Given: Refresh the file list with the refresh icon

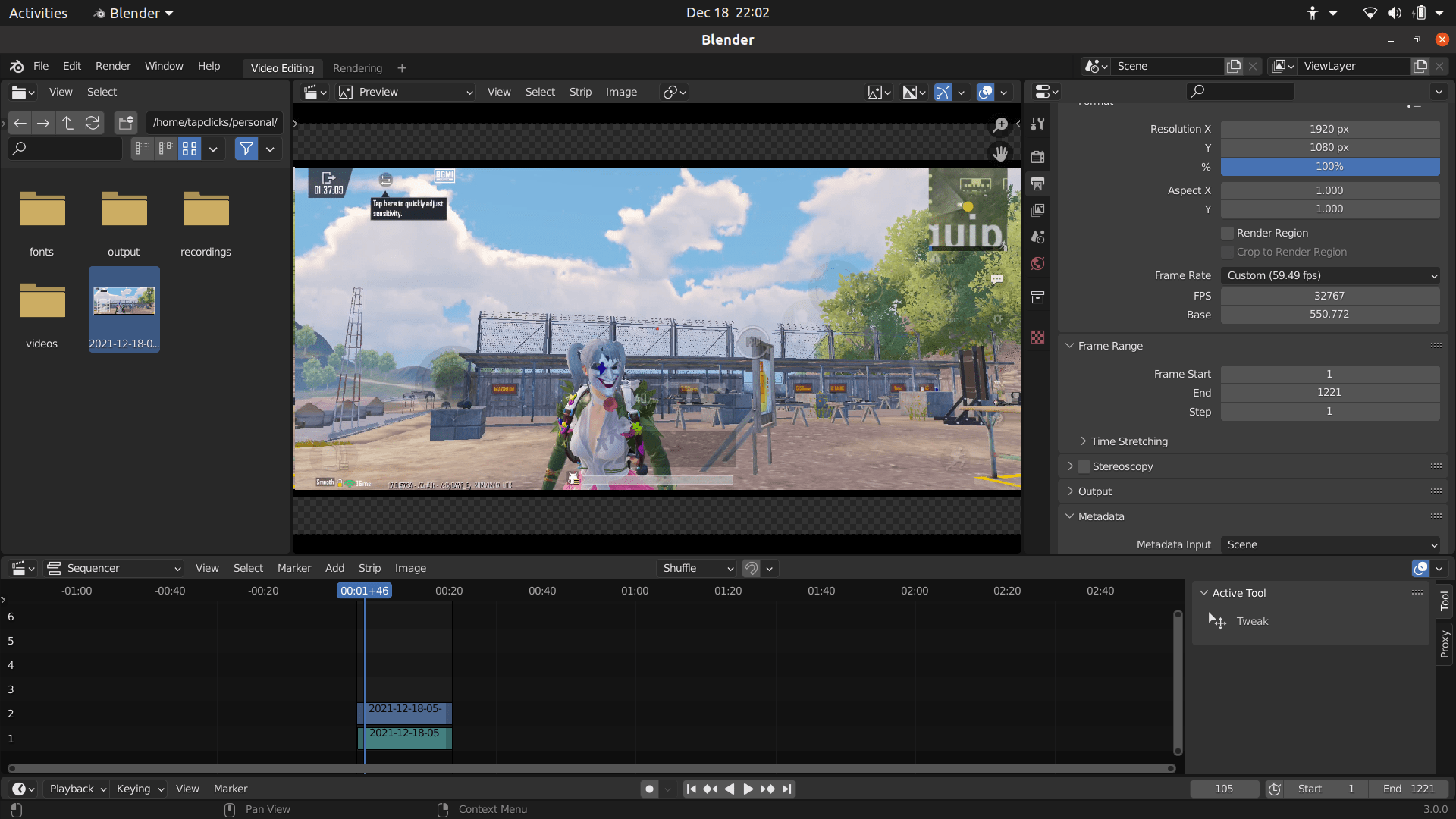Looking at the screenshot, I should pyautogui.click(x=92, y=123).
